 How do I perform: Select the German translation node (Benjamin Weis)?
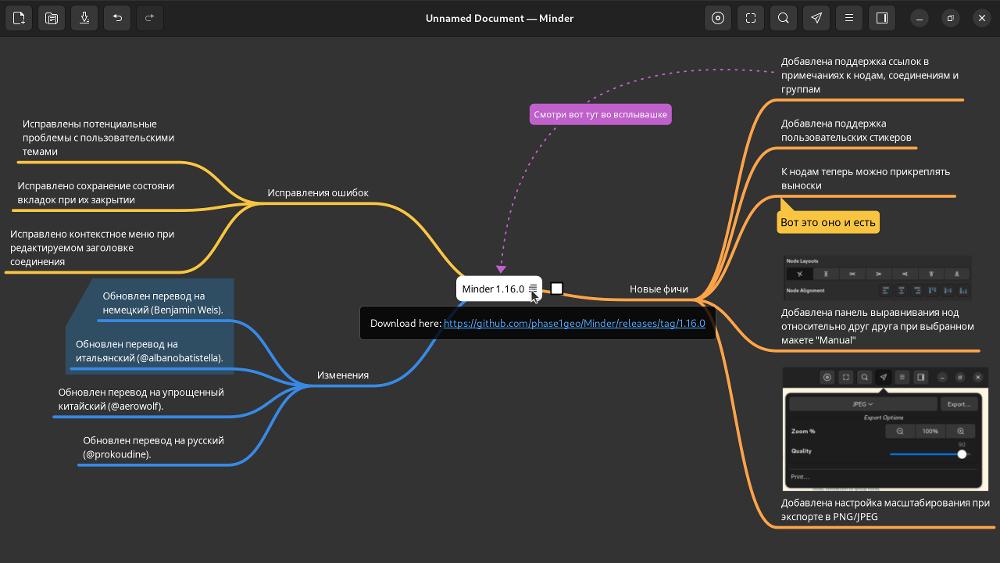click(x=163, y=303)
